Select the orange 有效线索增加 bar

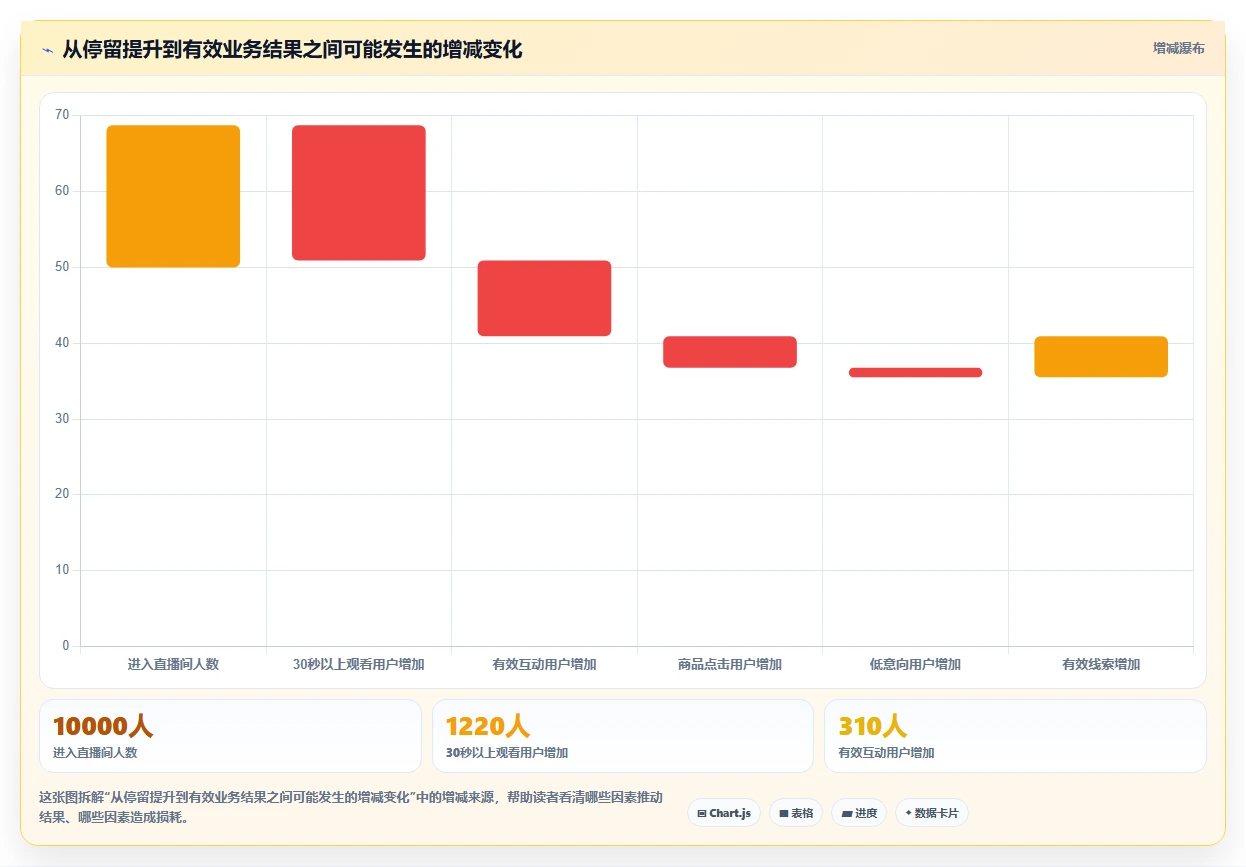click(x=1101, y=356)
